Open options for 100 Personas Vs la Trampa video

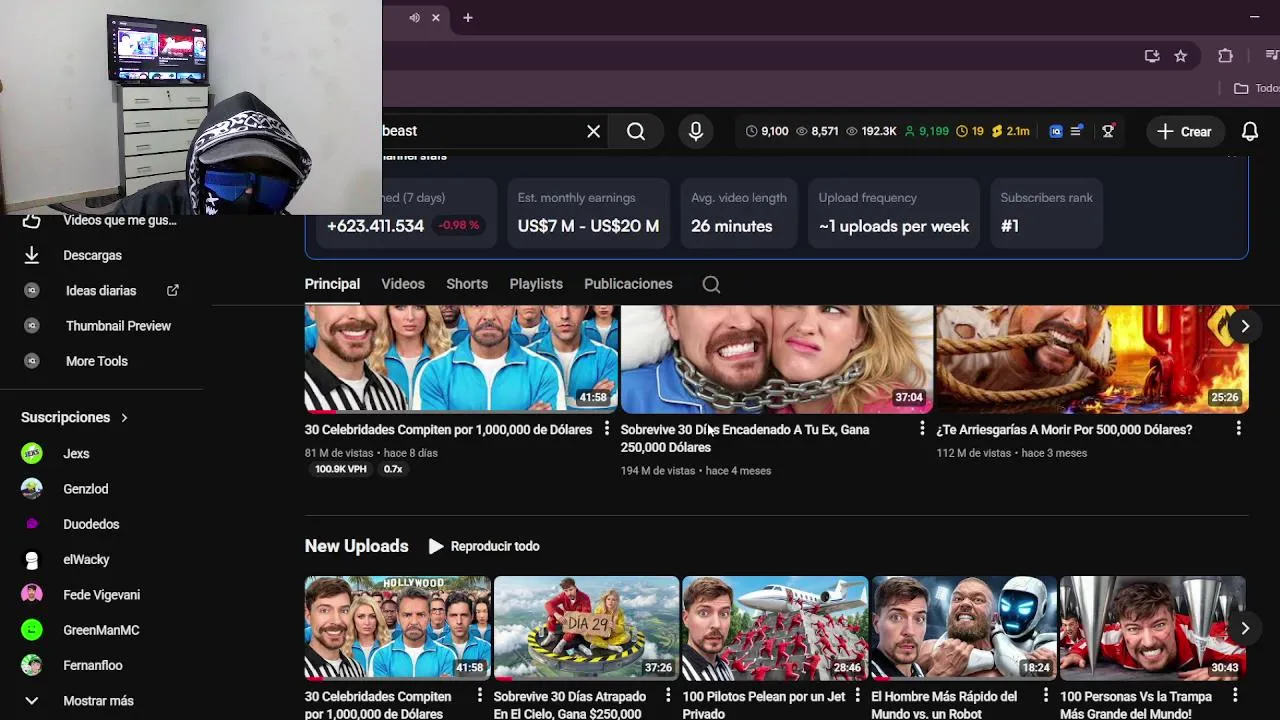(x=1235, y=695)
